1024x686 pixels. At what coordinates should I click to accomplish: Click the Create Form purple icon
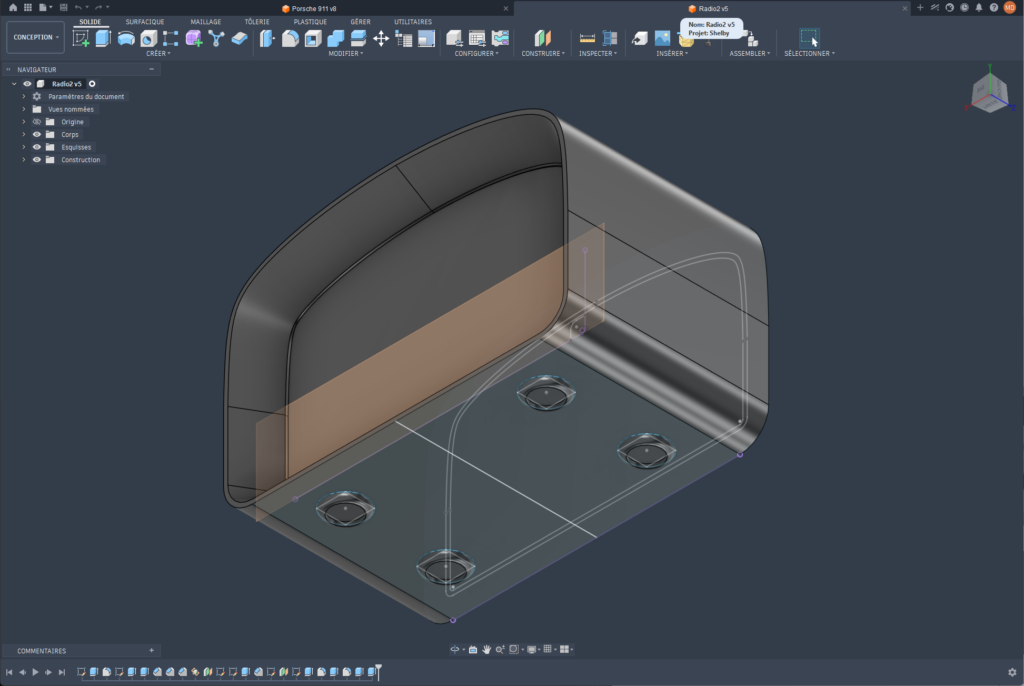point(194,39)
